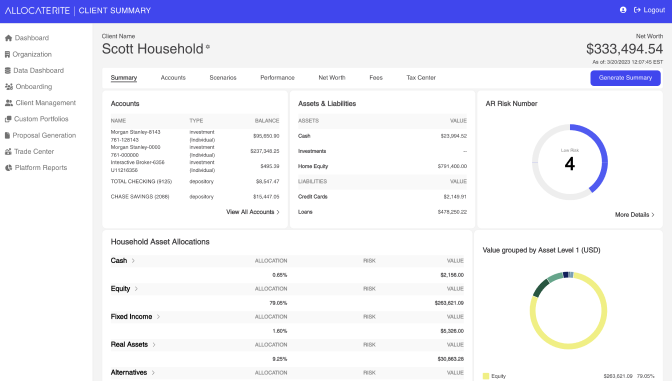Expand the Alternatives allocation chevron

[153, 373]
